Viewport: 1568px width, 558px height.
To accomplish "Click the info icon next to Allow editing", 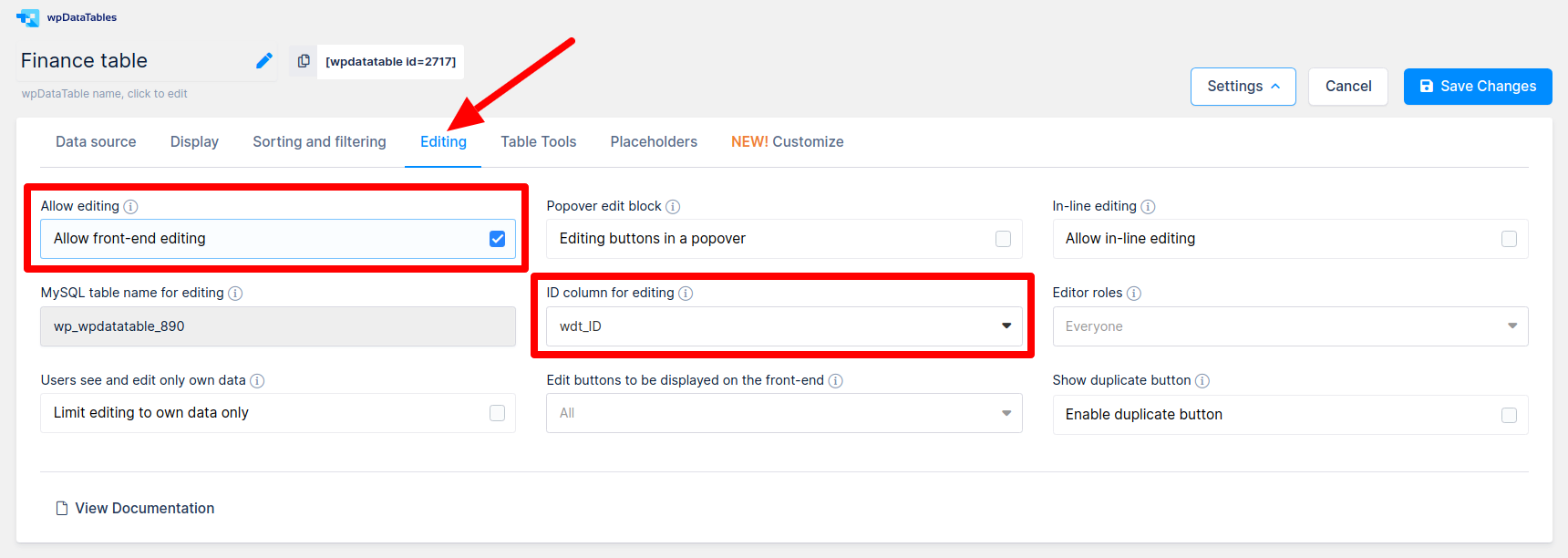I will 130,206.
